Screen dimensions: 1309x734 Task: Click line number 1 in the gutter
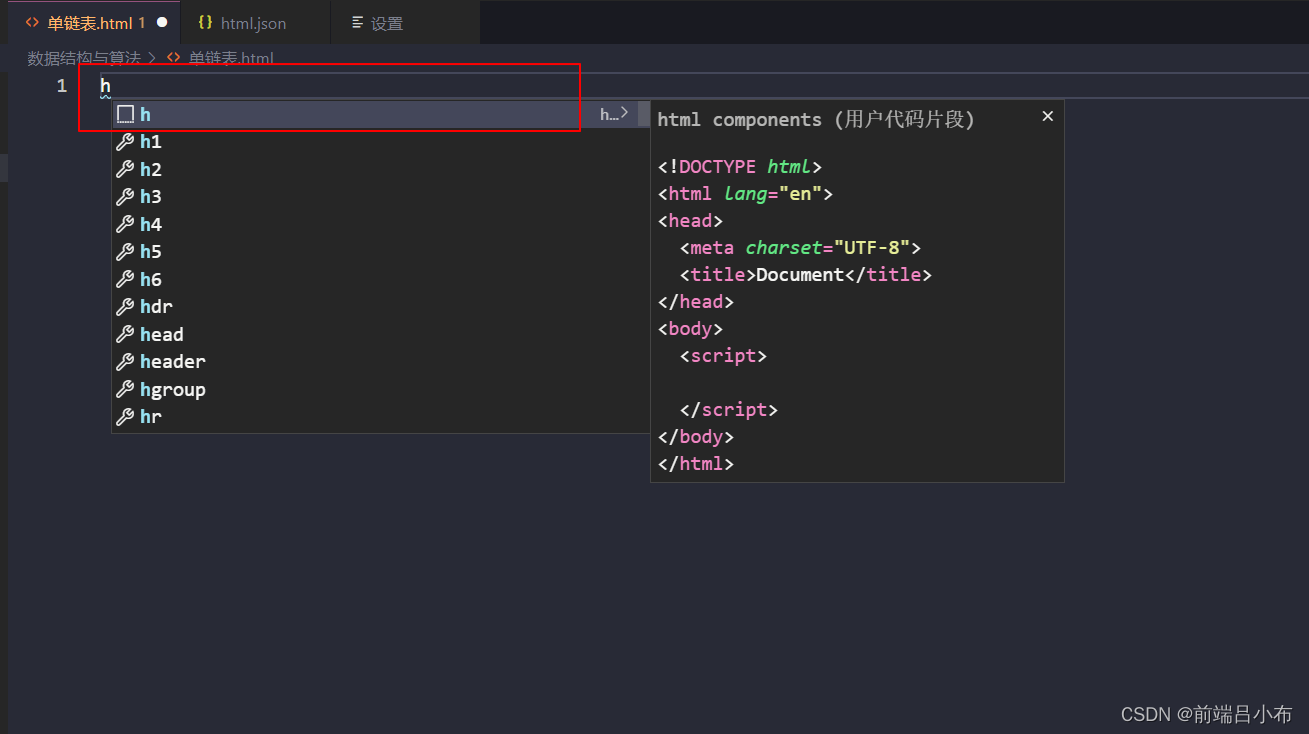(x=62, y=86)
